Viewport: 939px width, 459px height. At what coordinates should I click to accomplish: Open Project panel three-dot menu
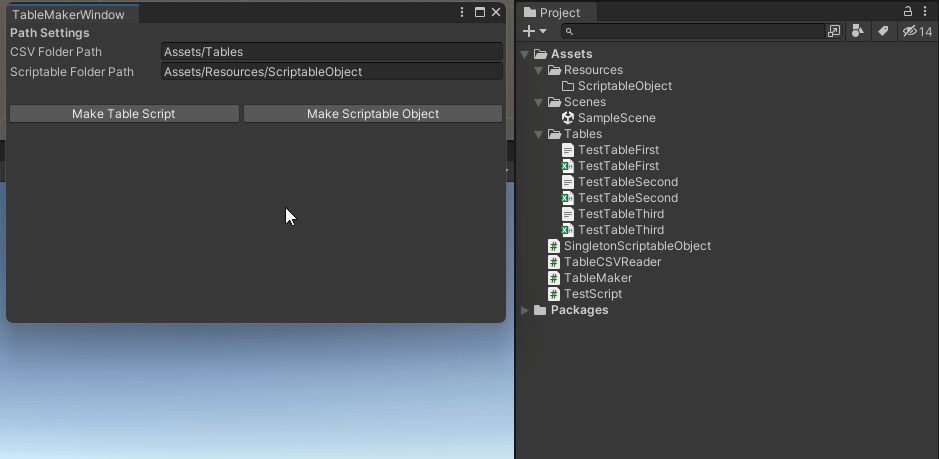coord(926,11)
